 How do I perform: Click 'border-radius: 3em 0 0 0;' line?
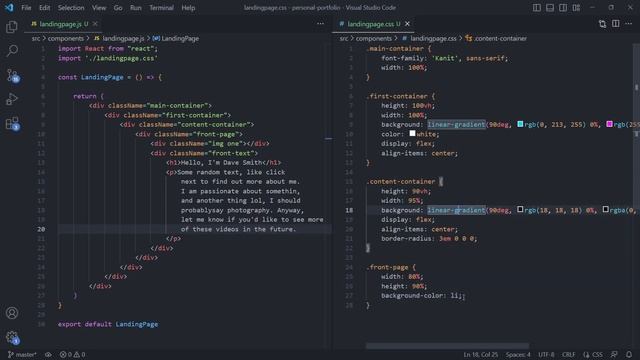point(429,238)
